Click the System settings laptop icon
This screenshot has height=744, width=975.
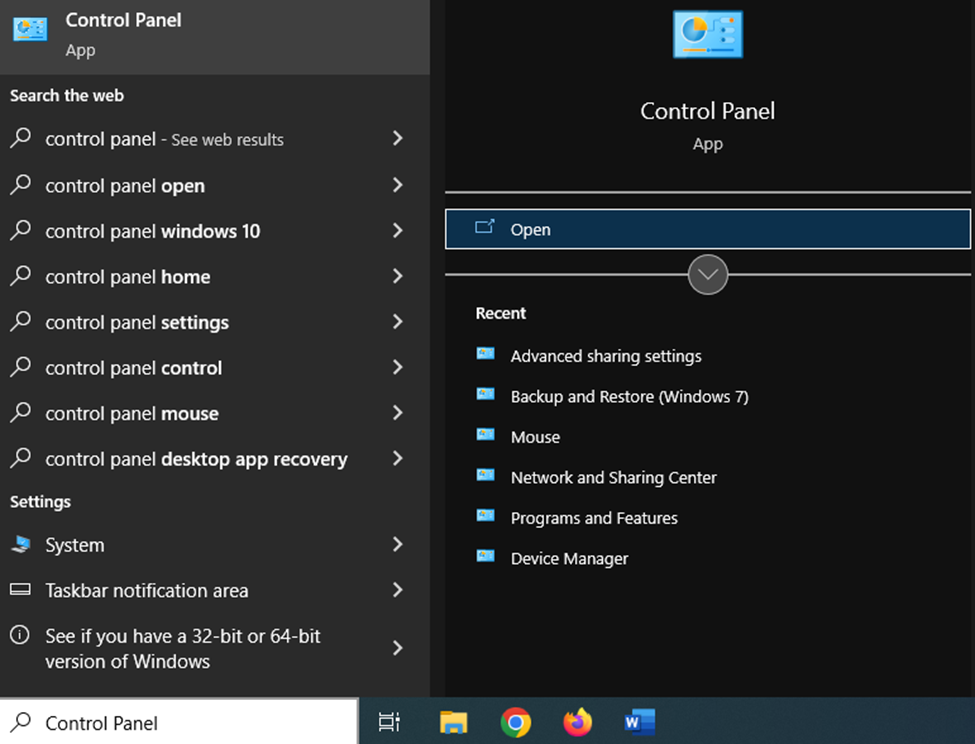coord(21,545)
